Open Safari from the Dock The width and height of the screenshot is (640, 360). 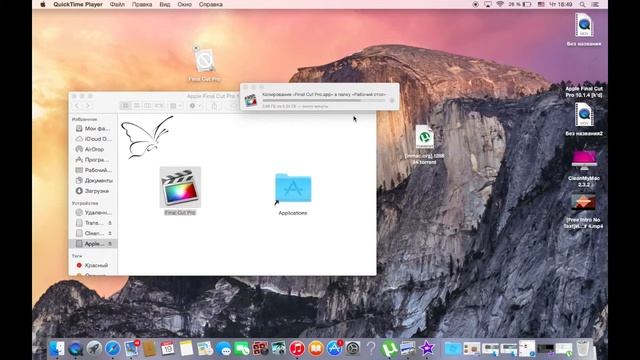113,349
